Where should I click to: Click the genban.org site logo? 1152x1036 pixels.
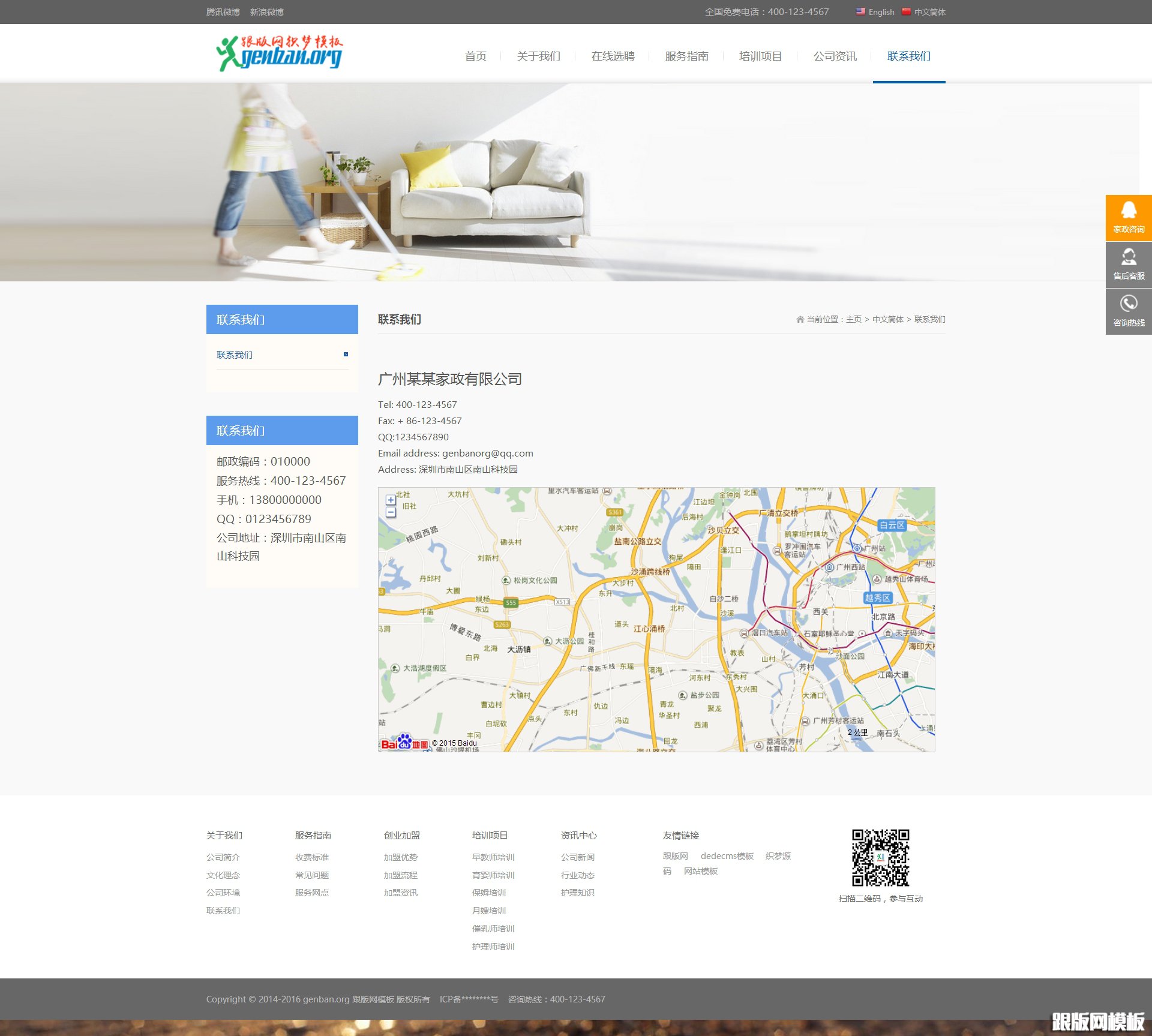pos(280,53)
